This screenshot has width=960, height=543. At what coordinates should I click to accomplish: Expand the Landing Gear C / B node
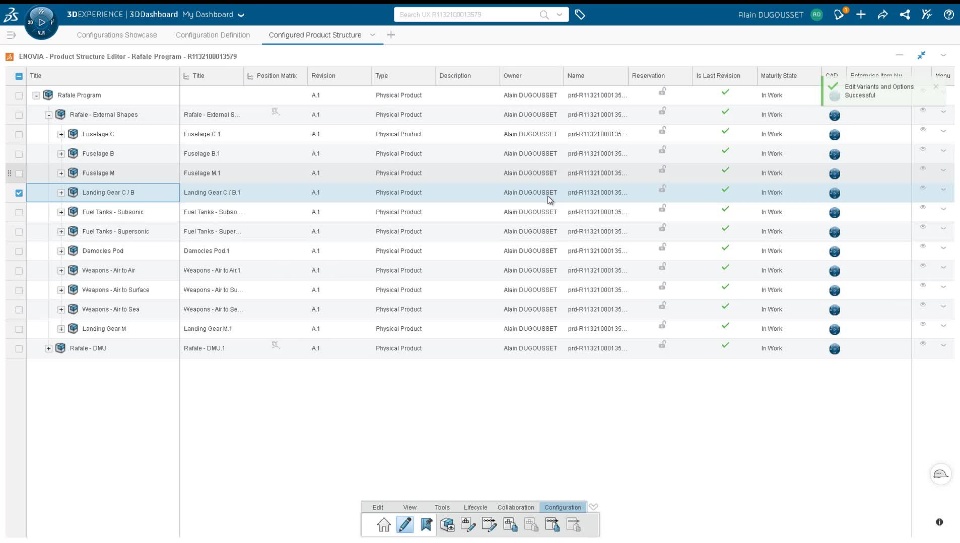click(61, 193)
